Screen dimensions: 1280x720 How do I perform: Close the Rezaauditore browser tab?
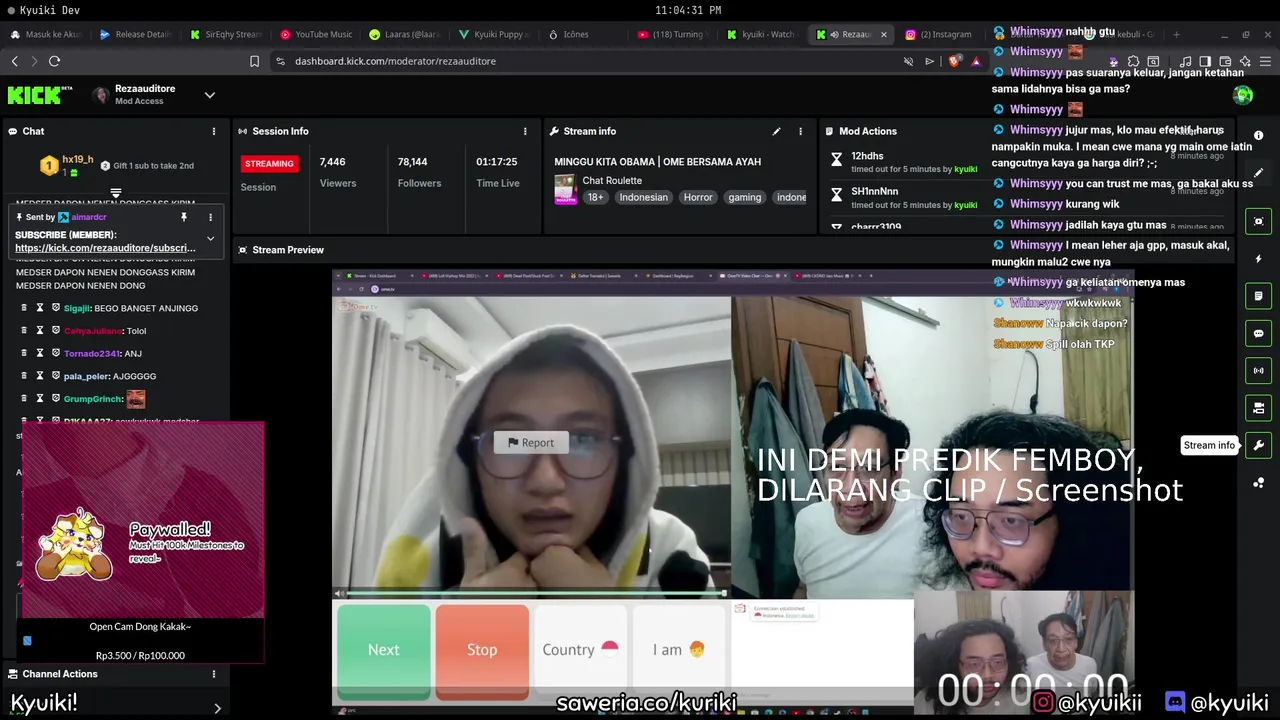pyautogui.click(x=883, y=34)
